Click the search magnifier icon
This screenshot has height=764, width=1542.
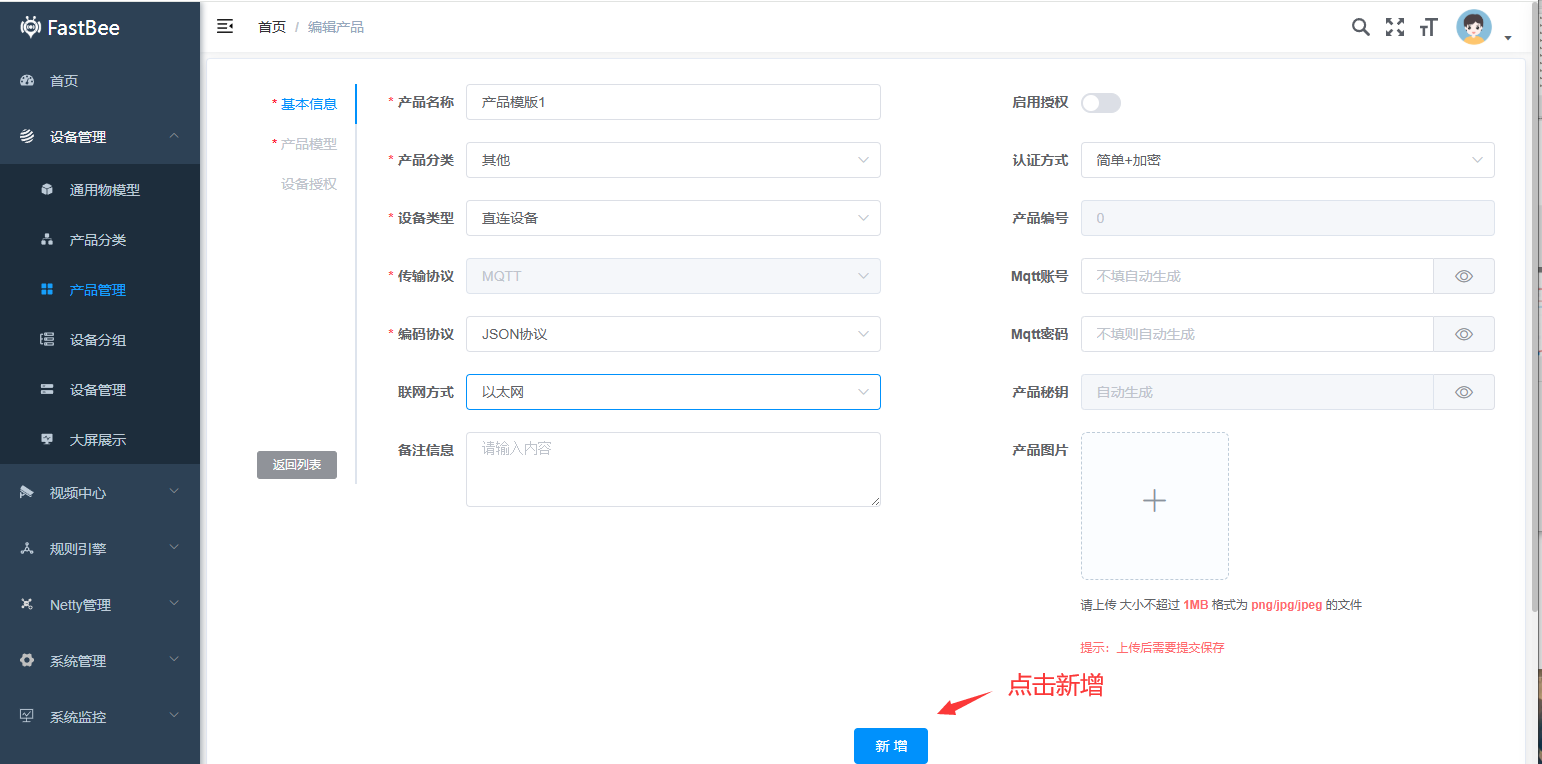(x=1360, y=27)
